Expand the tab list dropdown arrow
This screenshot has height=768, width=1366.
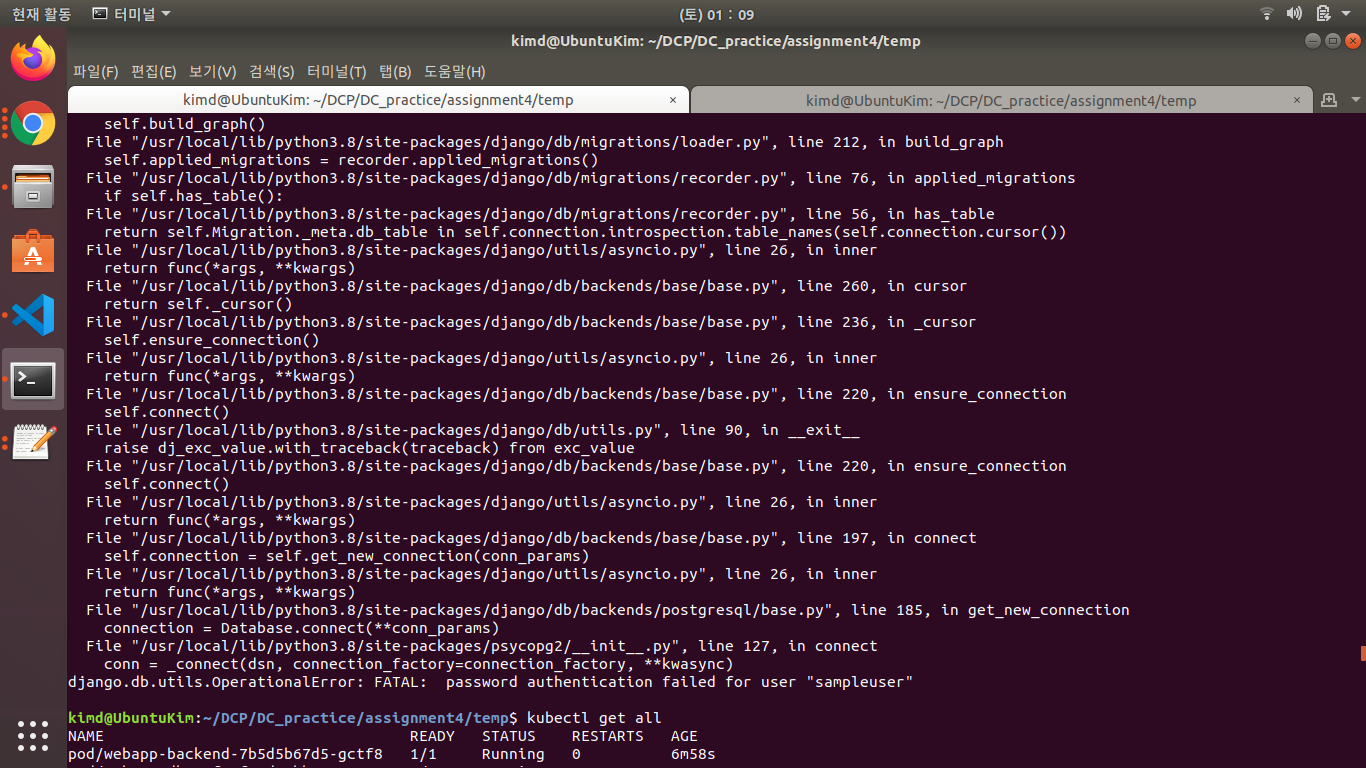1356,100
